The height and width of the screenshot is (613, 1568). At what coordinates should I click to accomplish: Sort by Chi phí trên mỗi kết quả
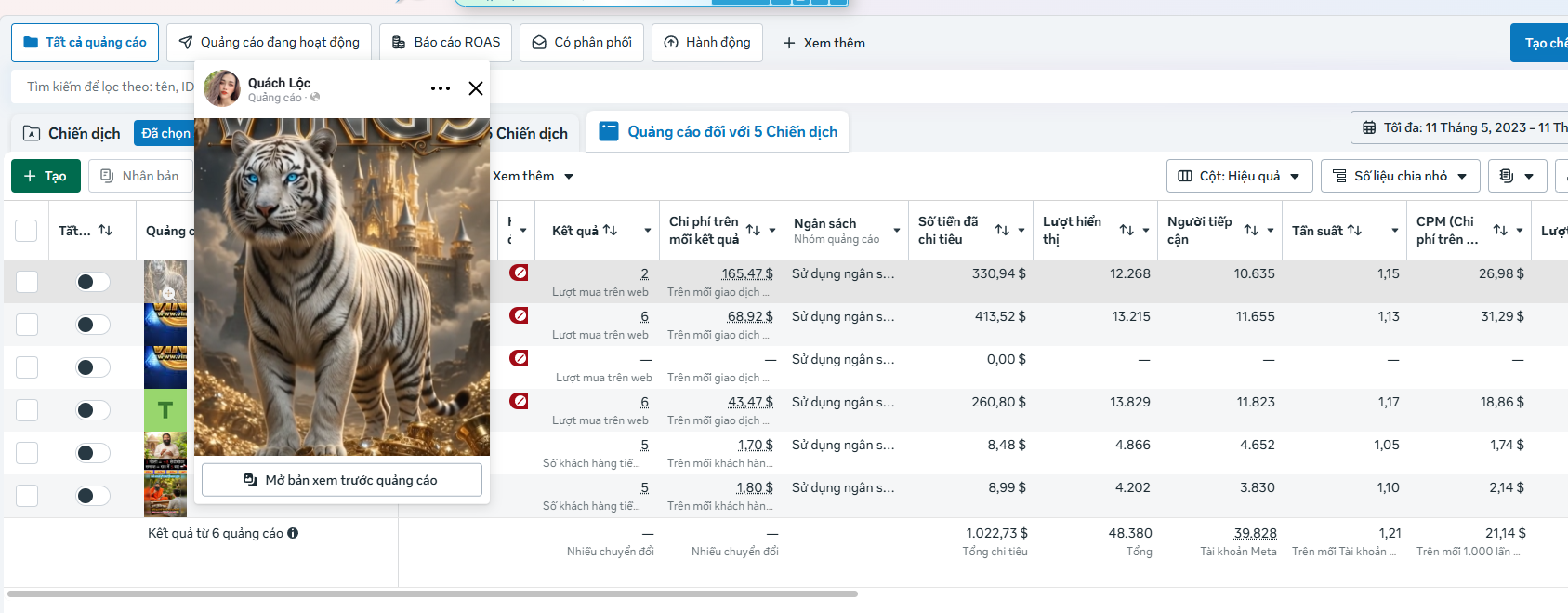click(x=753, y=230)
